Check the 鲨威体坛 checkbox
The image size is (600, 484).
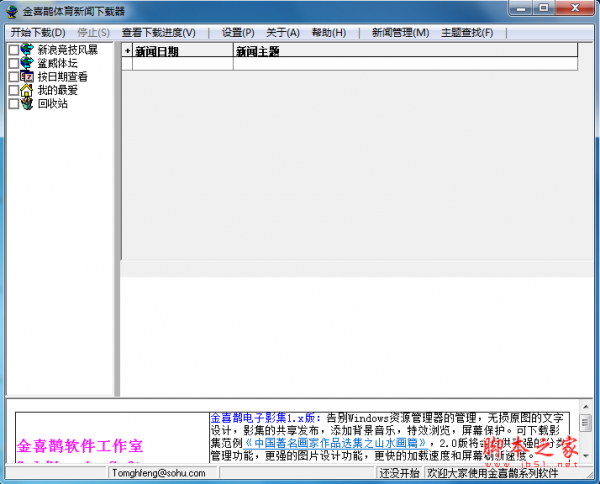(x=14, y=64)
